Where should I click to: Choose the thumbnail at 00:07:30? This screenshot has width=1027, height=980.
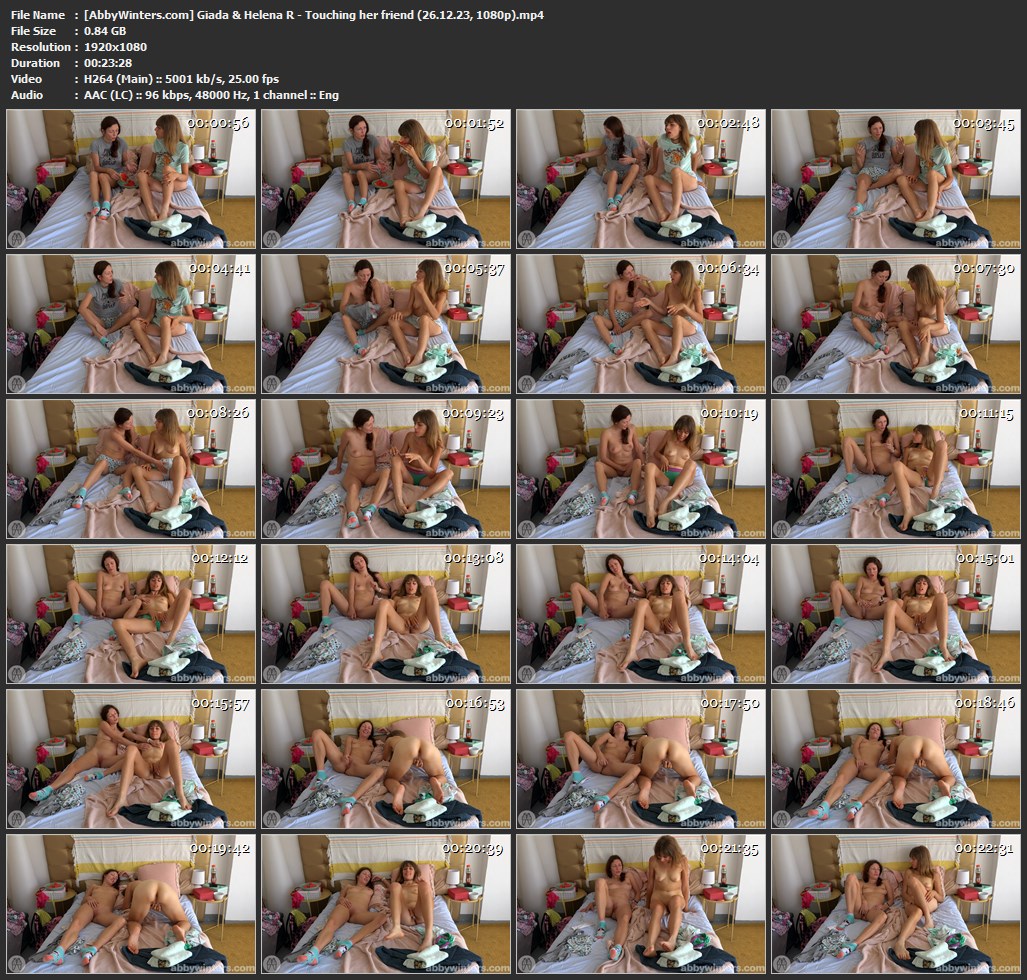[896, 324]
